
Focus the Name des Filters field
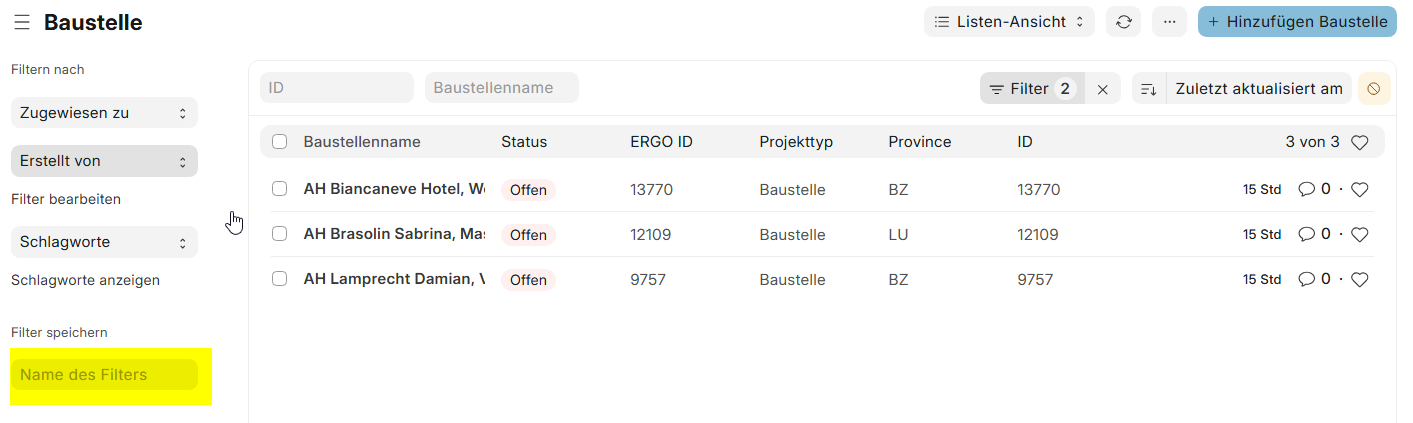click(104, 375)
